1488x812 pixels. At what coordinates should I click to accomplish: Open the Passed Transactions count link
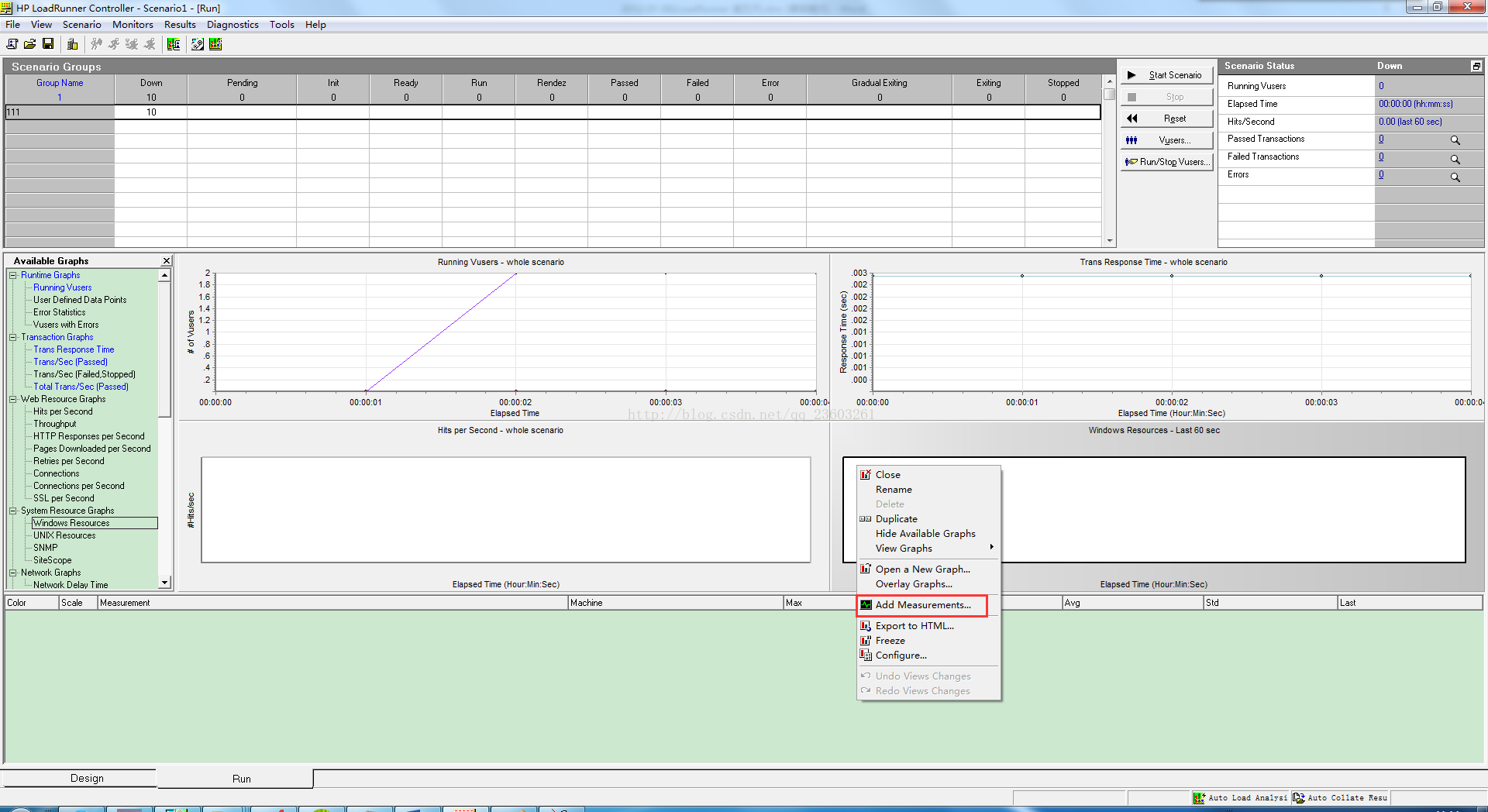[x=1381, y=139]
